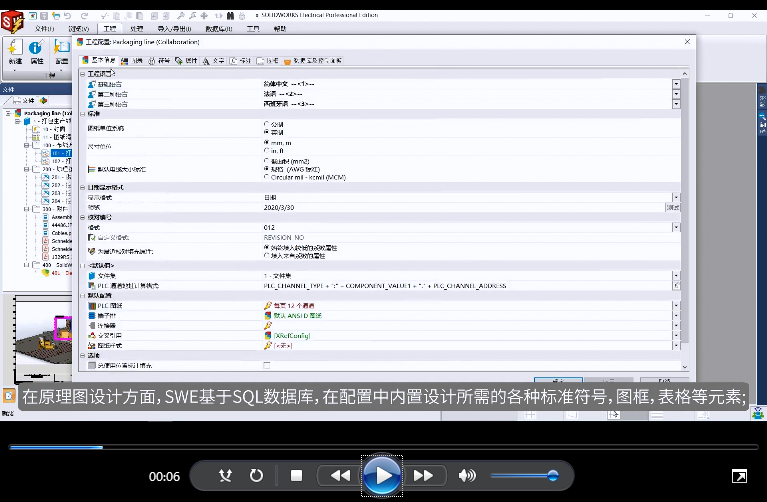
Task: Collapse the date display format section
Action: tap(83, 187)
